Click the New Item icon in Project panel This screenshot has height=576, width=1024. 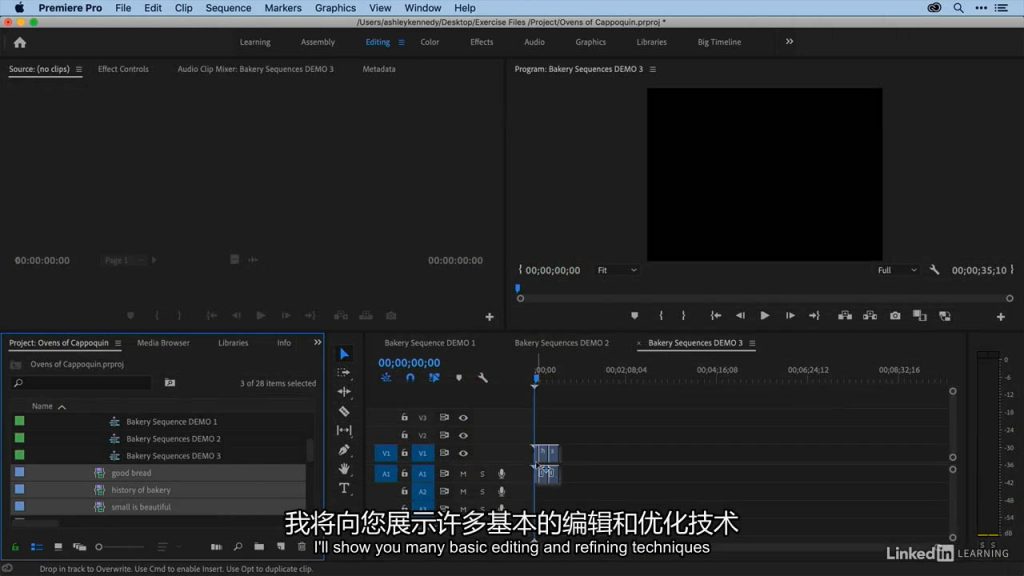281,547
